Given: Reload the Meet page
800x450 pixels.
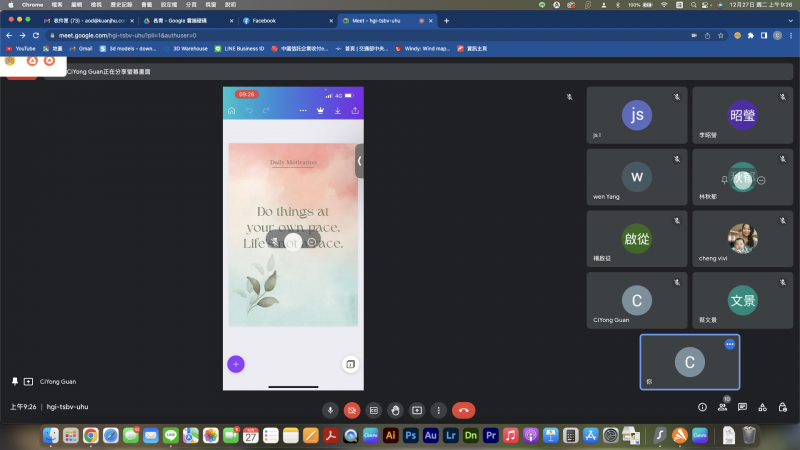Looking at the screenshot, I should click(x=36, y=35).
